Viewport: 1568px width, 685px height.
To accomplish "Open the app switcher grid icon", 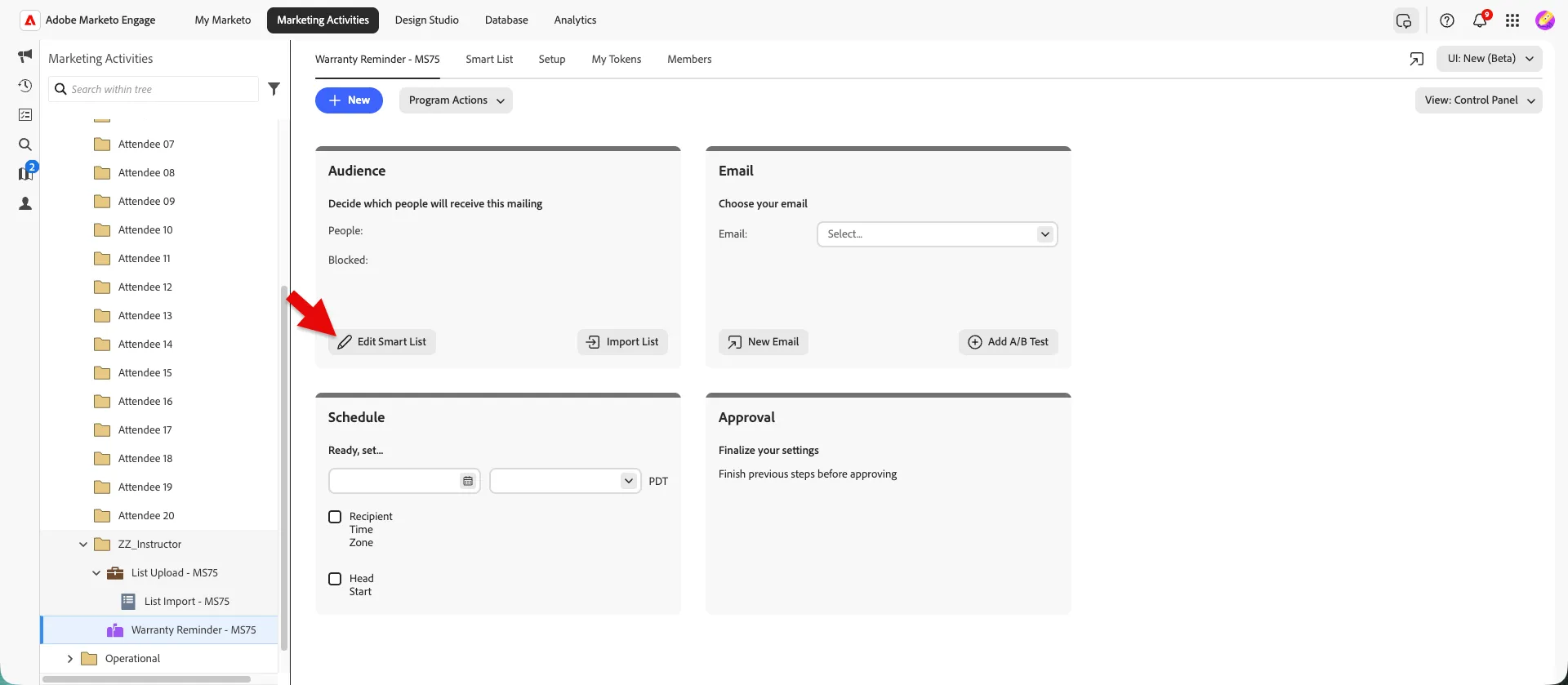I will pyautogui.click(x=1512, y=20).
